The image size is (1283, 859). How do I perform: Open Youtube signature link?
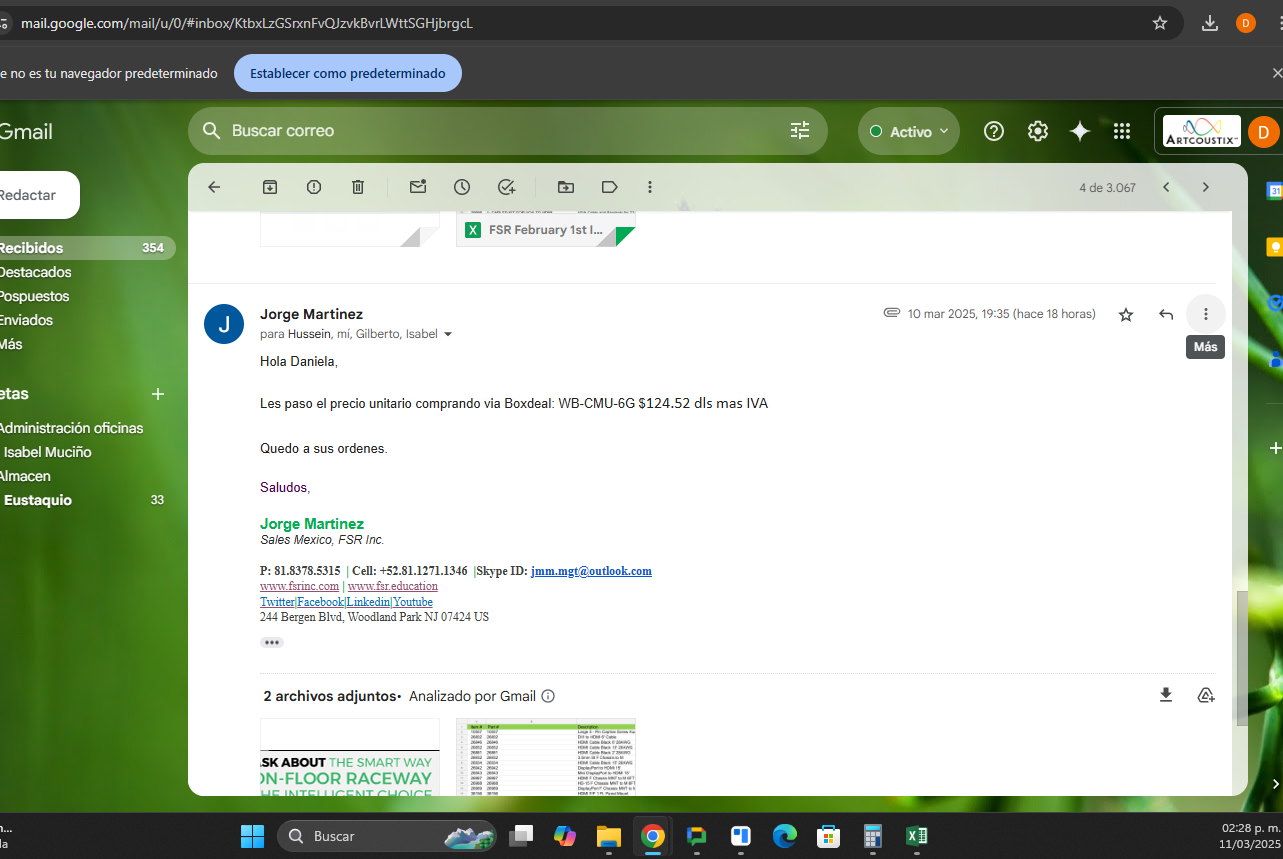coord(412,602)
